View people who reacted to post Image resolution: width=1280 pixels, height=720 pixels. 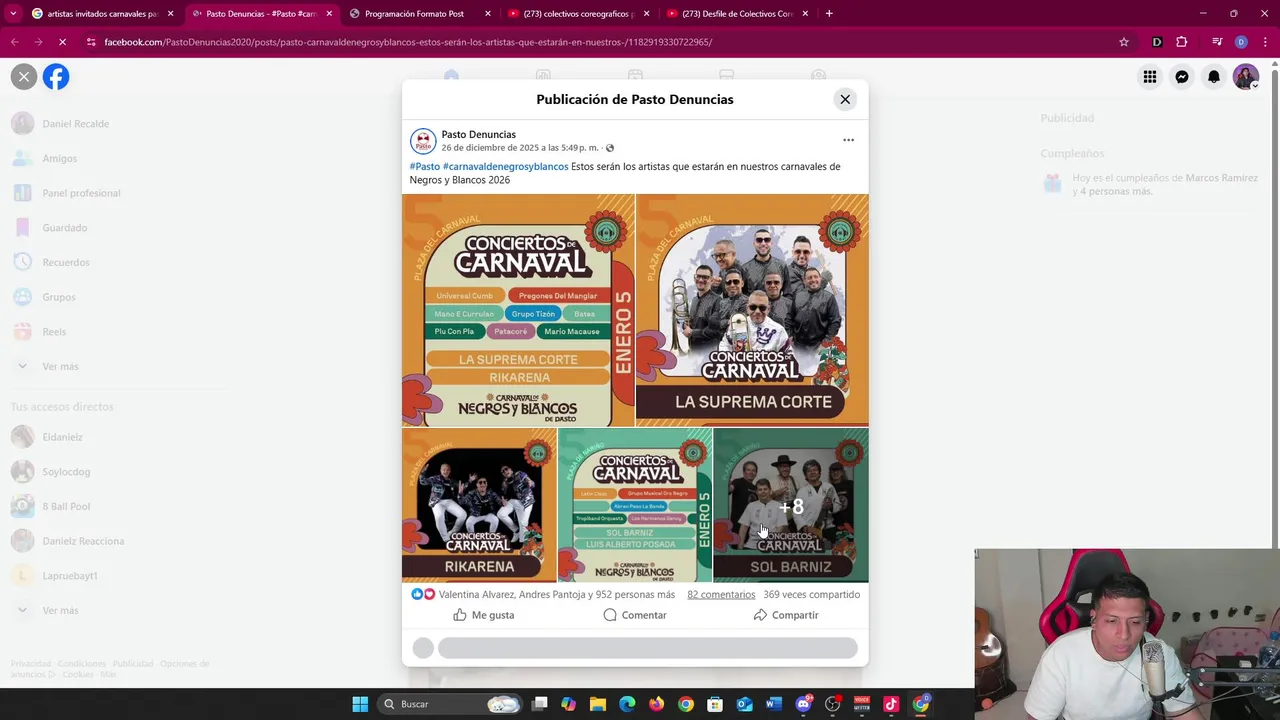(x=555, y=594)
